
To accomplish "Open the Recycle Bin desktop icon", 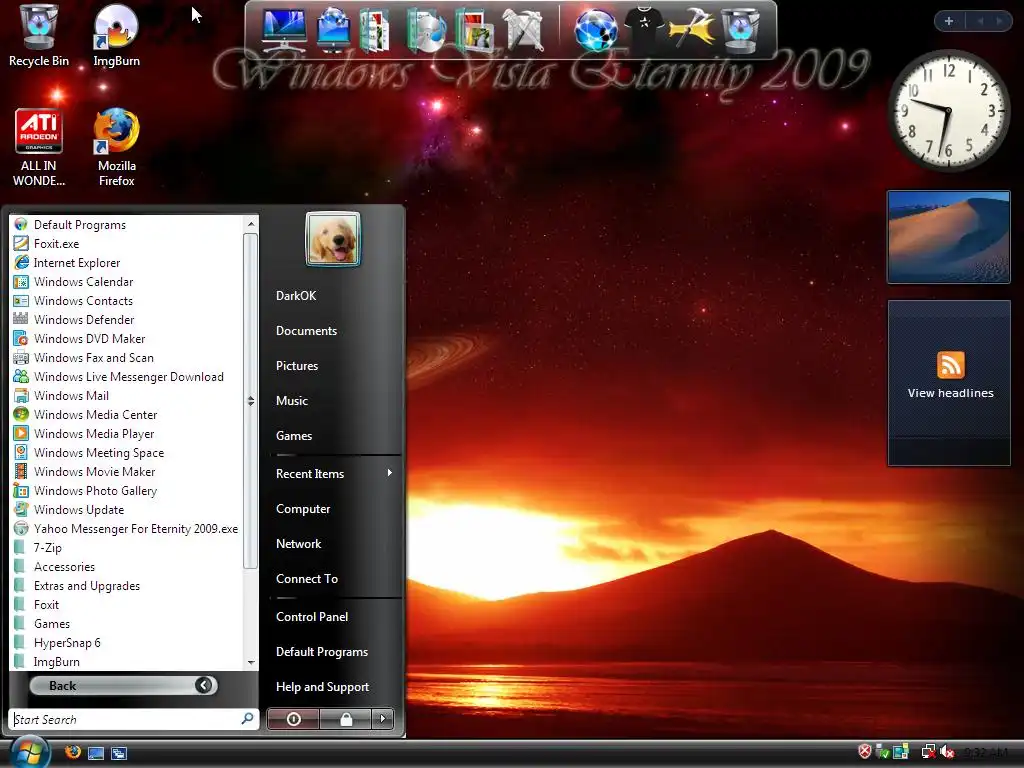I will (39, 36).
